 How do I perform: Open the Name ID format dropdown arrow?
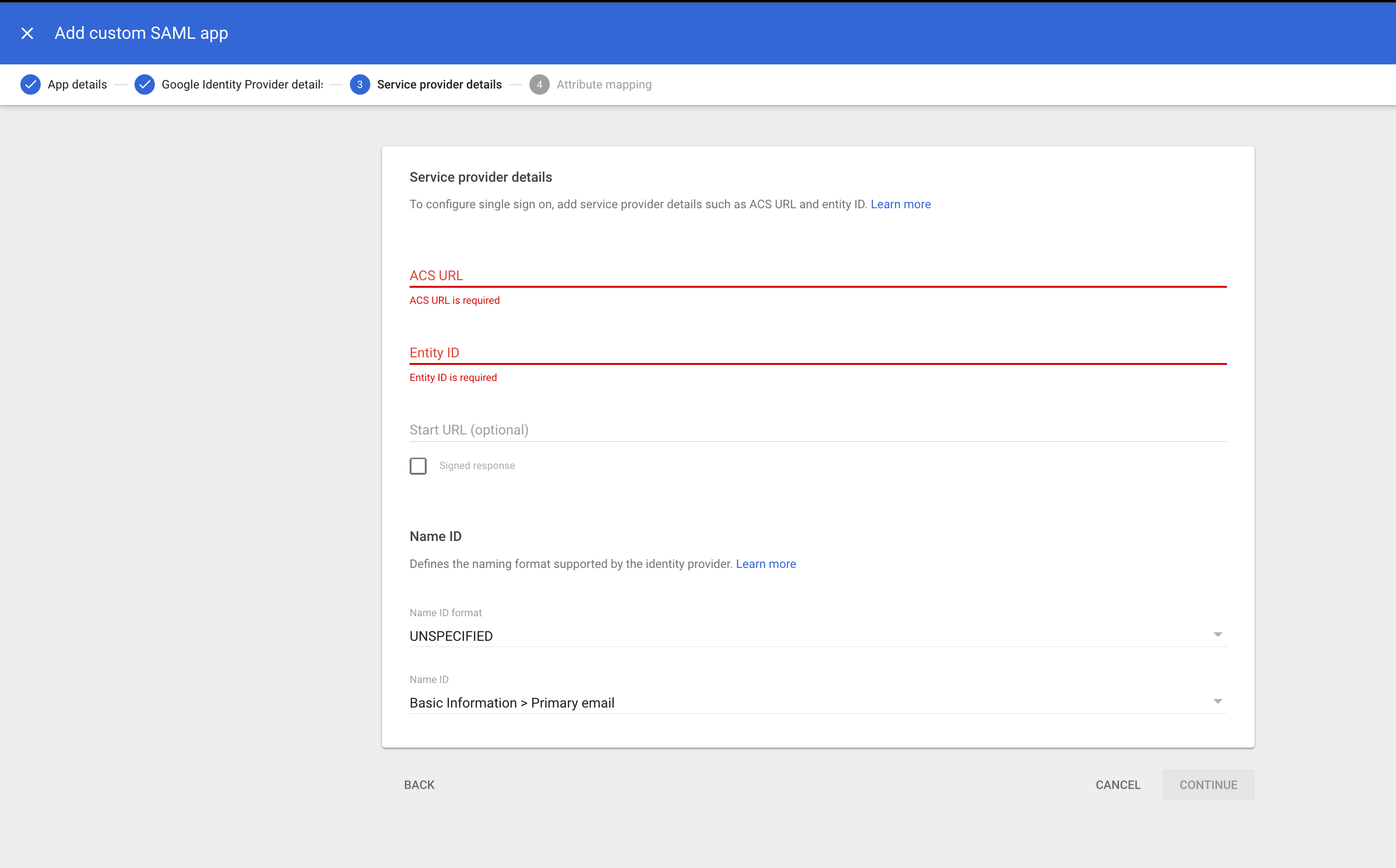click(1217, 634)
